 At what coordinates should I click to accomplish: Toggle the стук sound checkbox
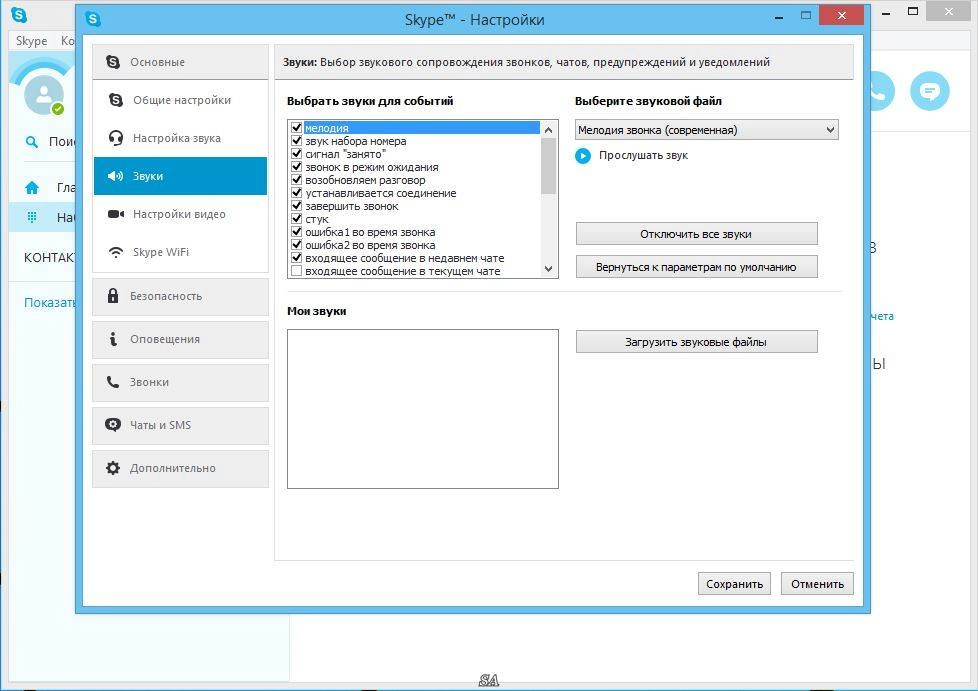[296, 219]
